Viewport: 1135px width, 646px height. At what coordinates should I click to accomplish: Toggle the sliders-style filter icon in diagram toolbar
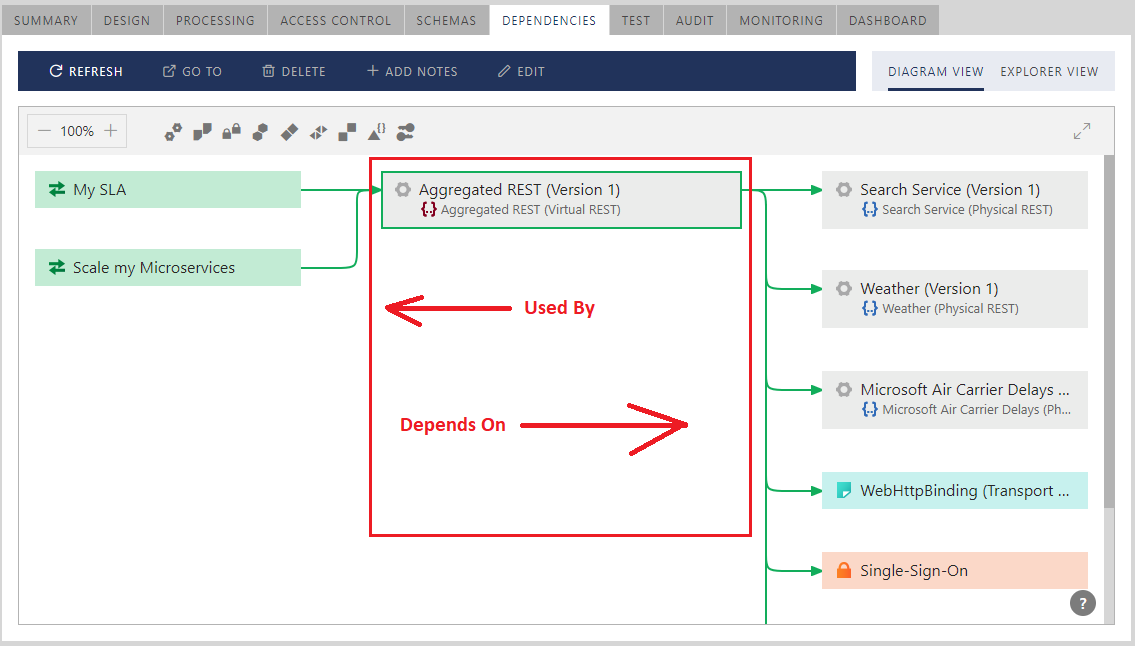click(x=406, y=131)
